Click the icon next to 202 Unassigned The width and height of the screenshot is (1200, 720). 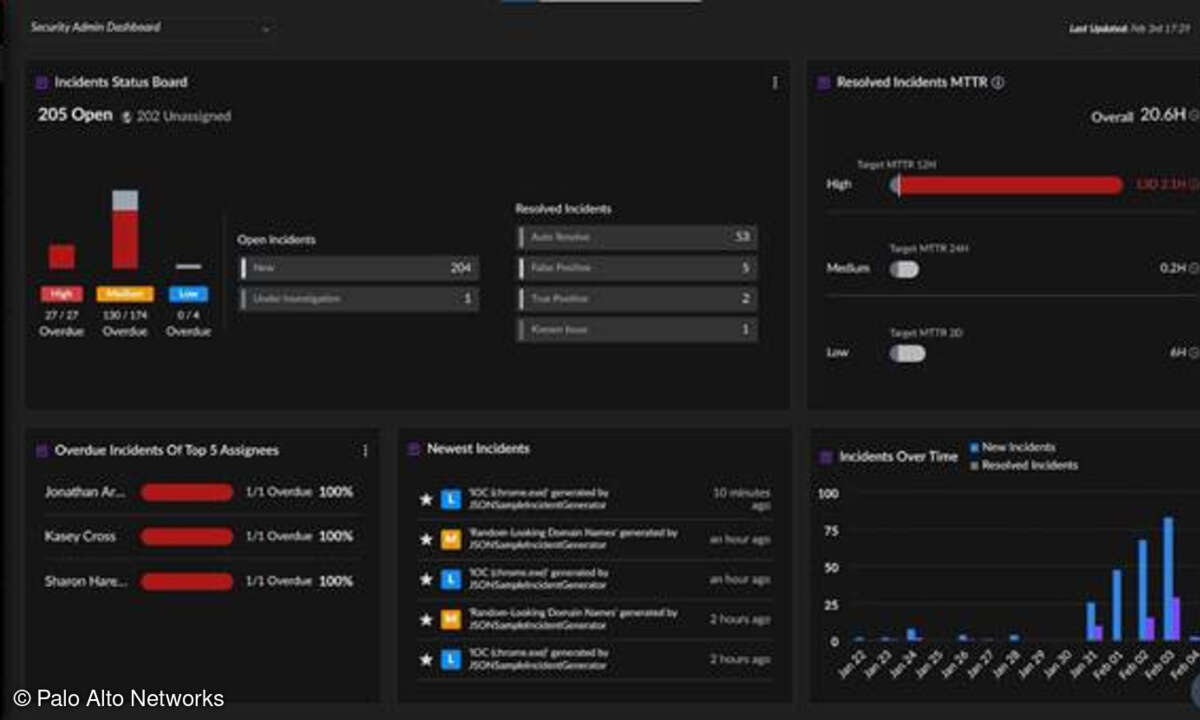coord(127,117)
